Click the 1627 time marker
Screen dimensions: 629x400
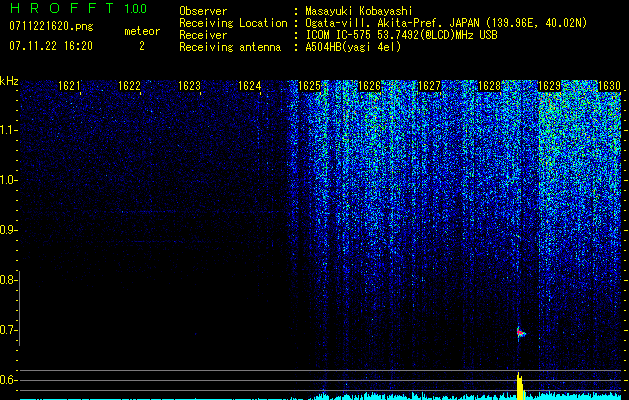click(x=429, y=86)
